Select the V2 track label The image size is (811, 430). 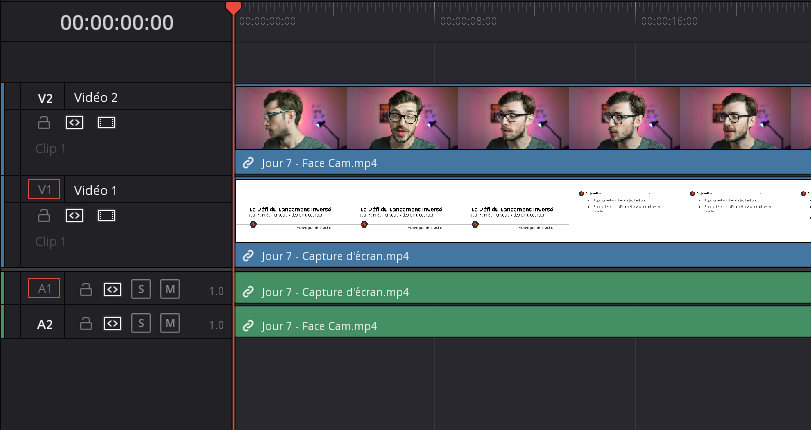[x=45, y=98]
